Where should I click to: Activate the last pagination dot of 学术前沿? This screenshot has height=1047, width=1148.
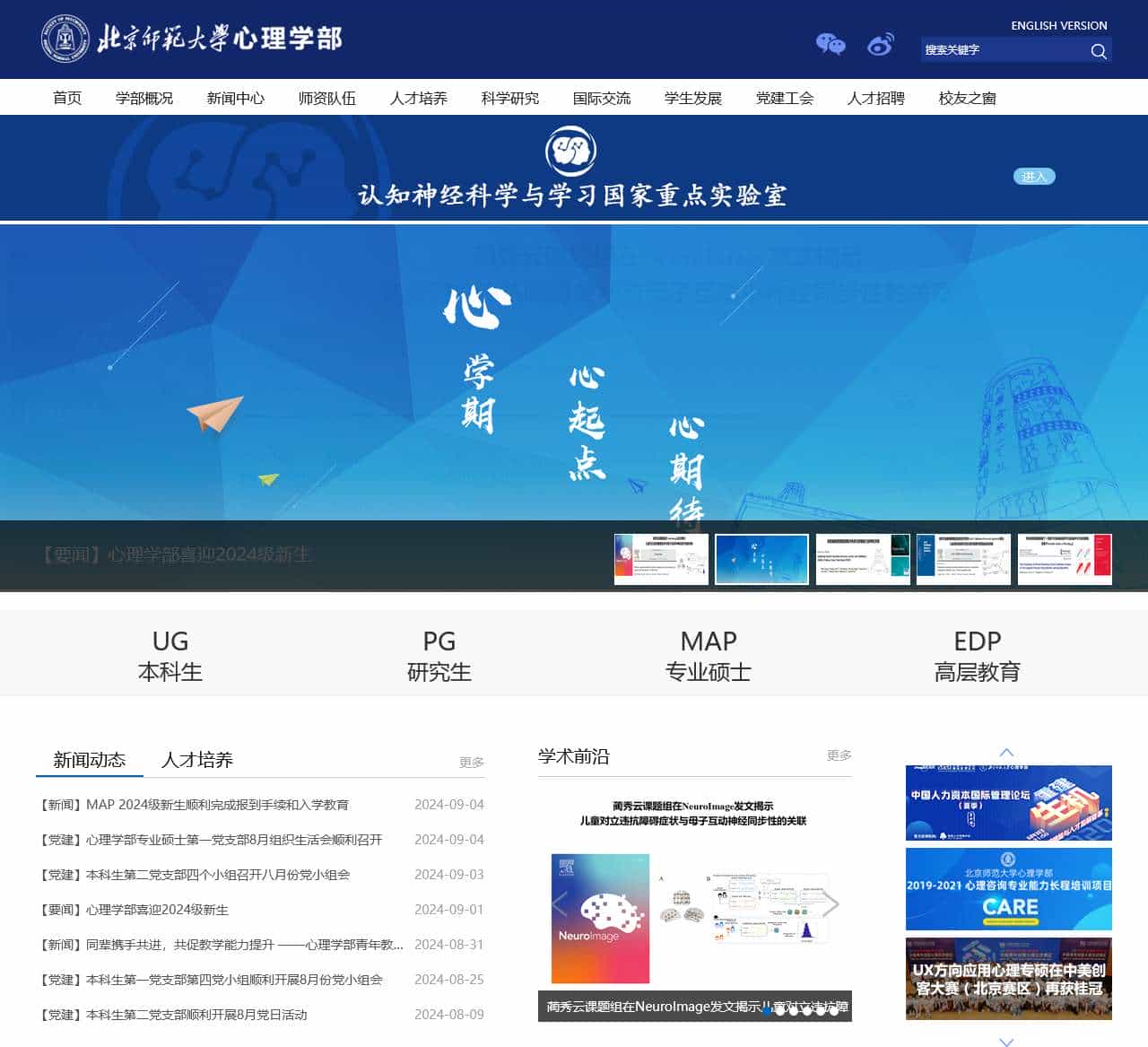coord(835,1008)
